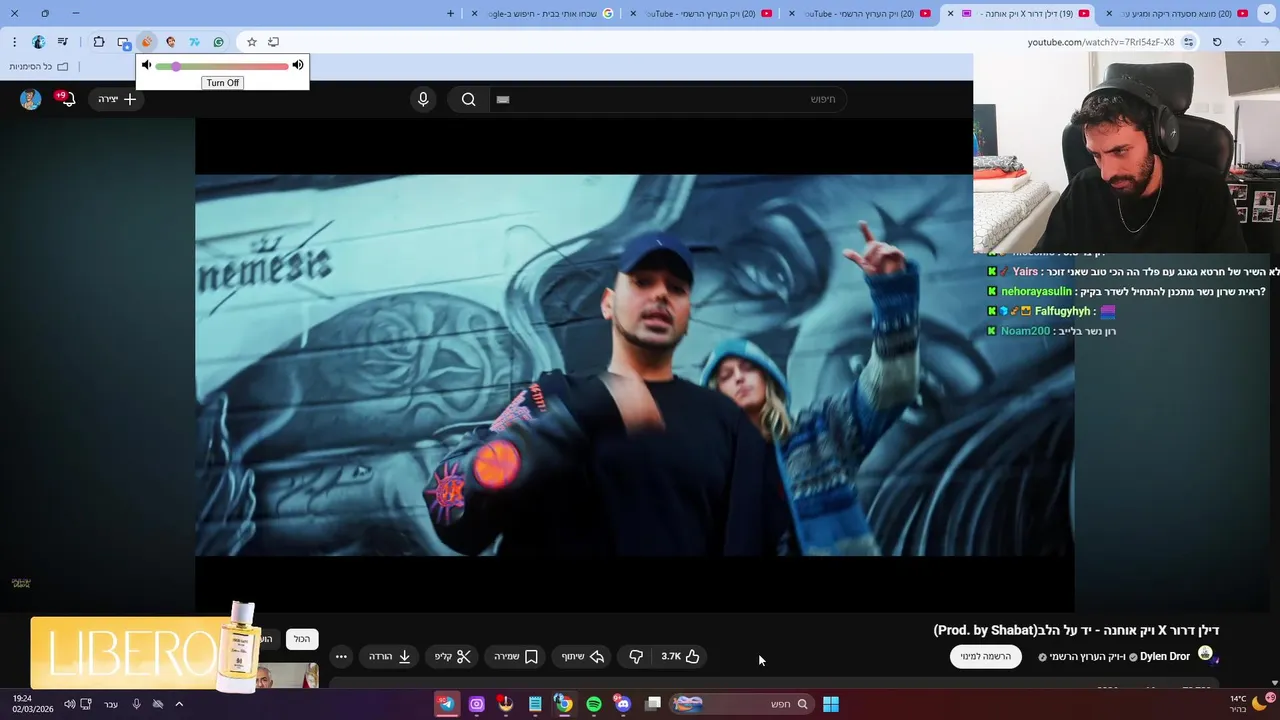Open the volume speaker icon in system tray
Viewport: 1280px width, 720px height.
click(70, 704)
